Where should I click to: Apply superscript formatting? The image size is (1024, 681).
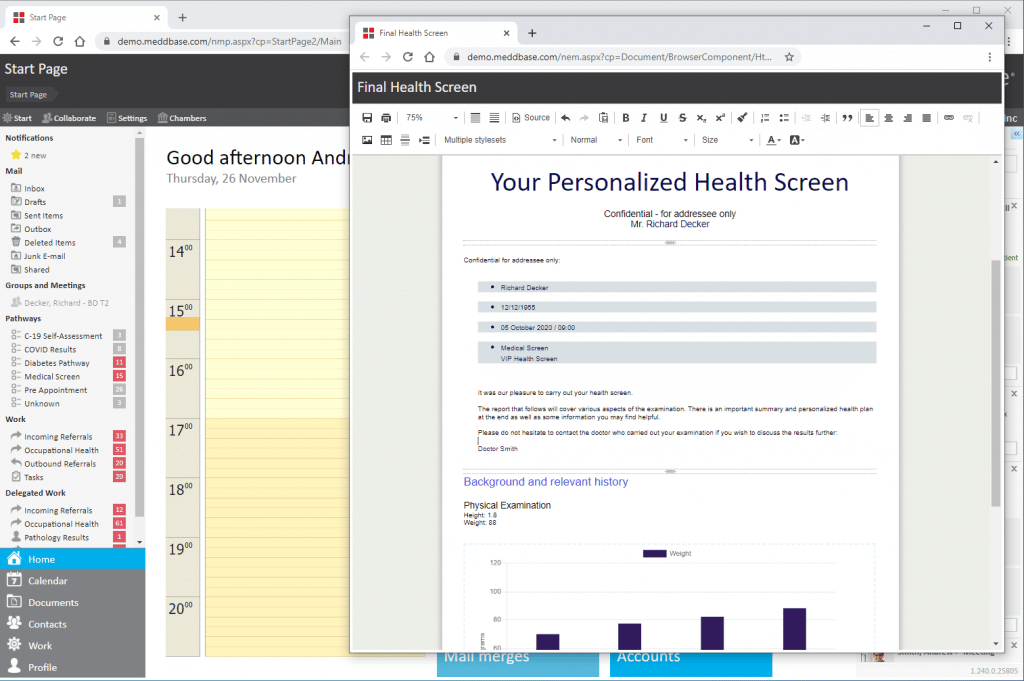(722, 117)
